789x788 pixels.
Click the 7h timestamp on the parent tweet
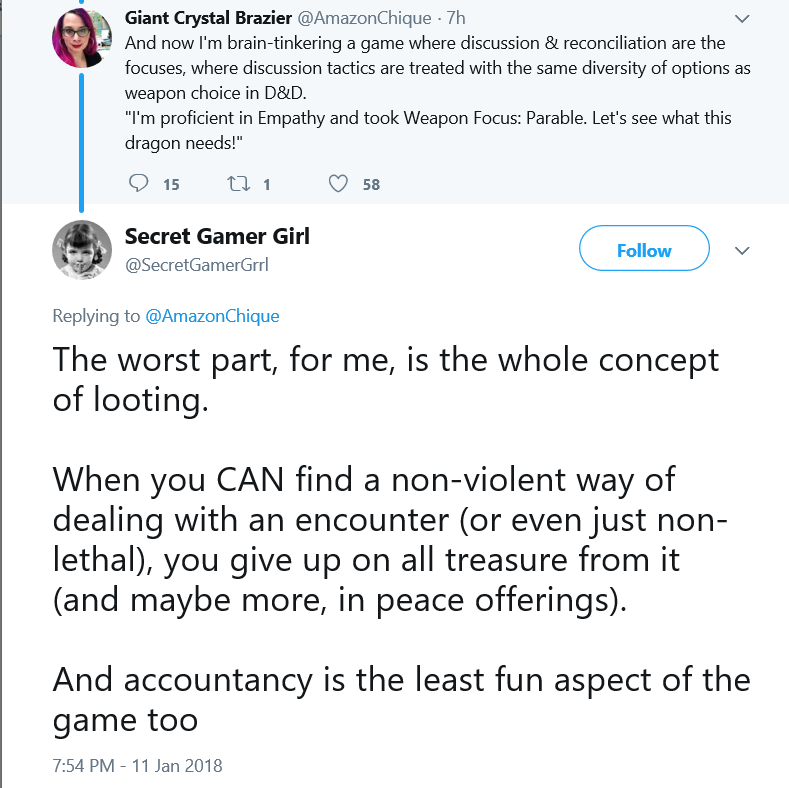(x=456, y=18)
